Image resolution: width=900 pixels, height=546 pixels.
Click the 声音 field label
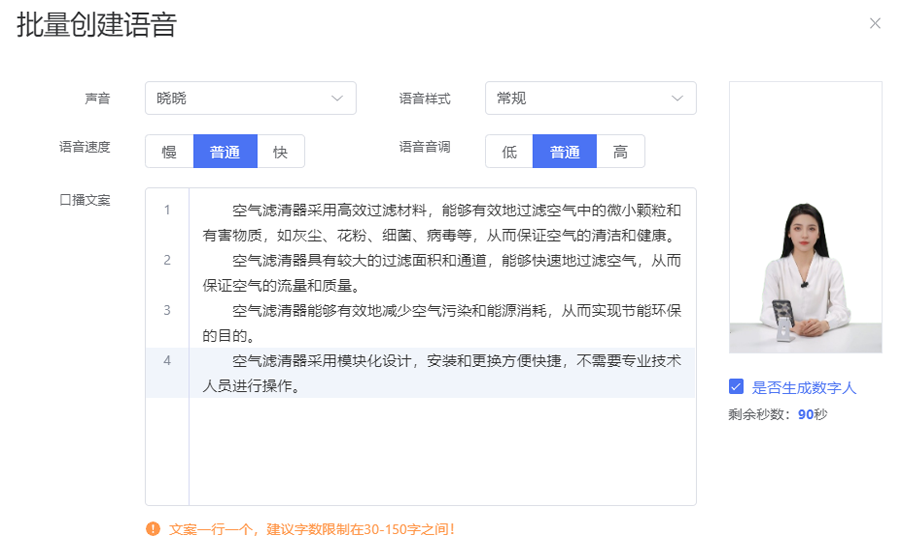(x=98, y=99)
